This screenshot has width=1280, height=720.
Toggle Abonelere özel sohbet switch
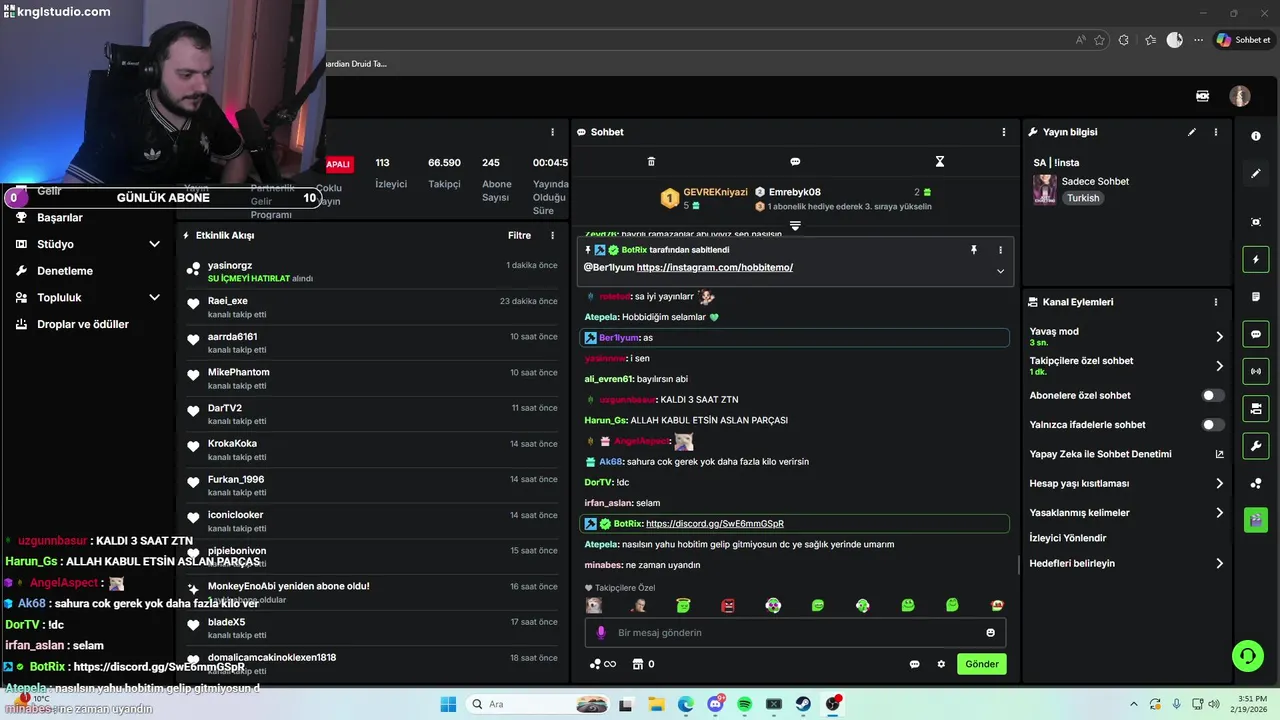click(x=1213, y=396)
